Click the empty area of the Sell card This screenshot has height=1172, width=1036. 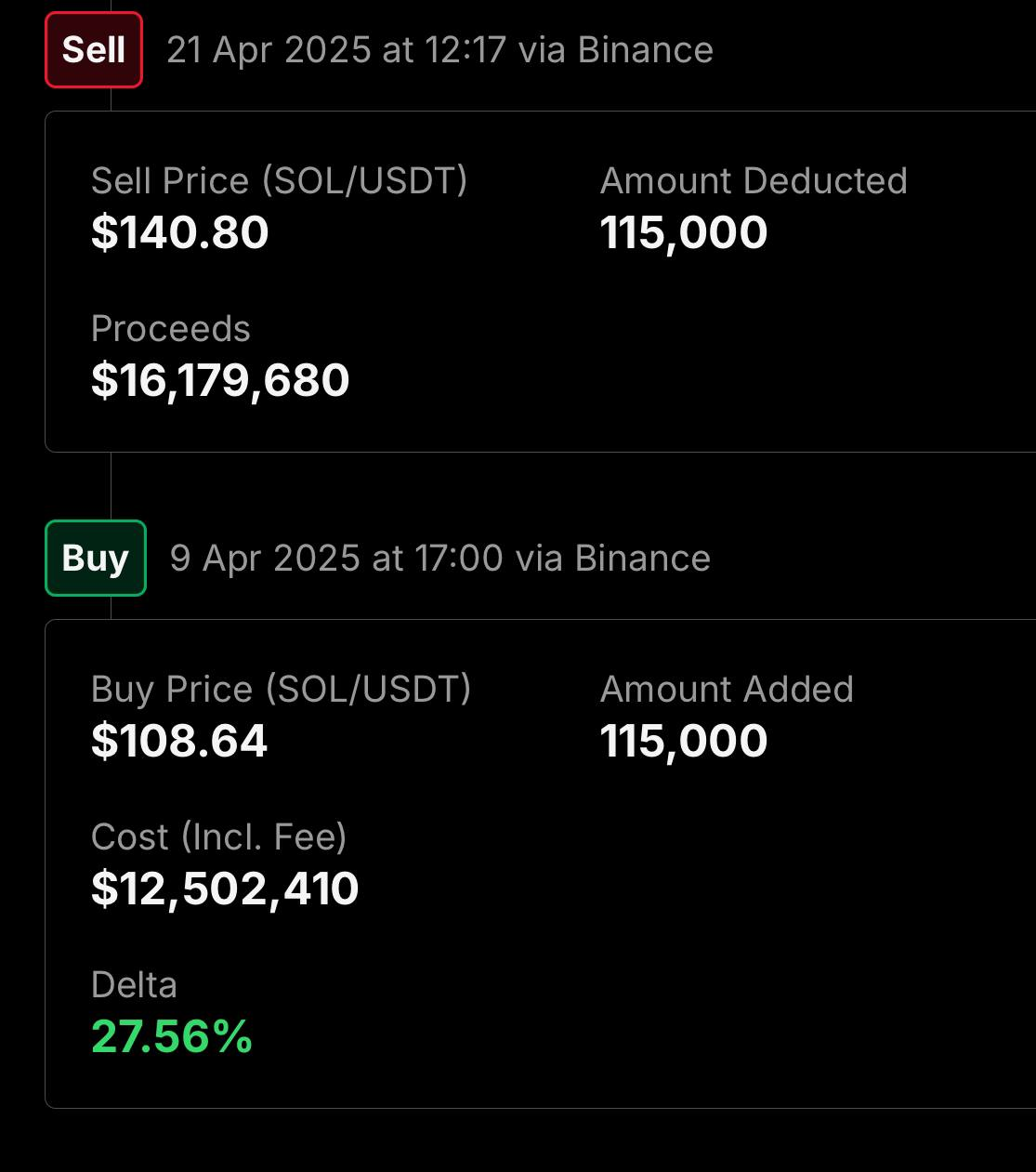pyautogui.click(x=743, y=372)
